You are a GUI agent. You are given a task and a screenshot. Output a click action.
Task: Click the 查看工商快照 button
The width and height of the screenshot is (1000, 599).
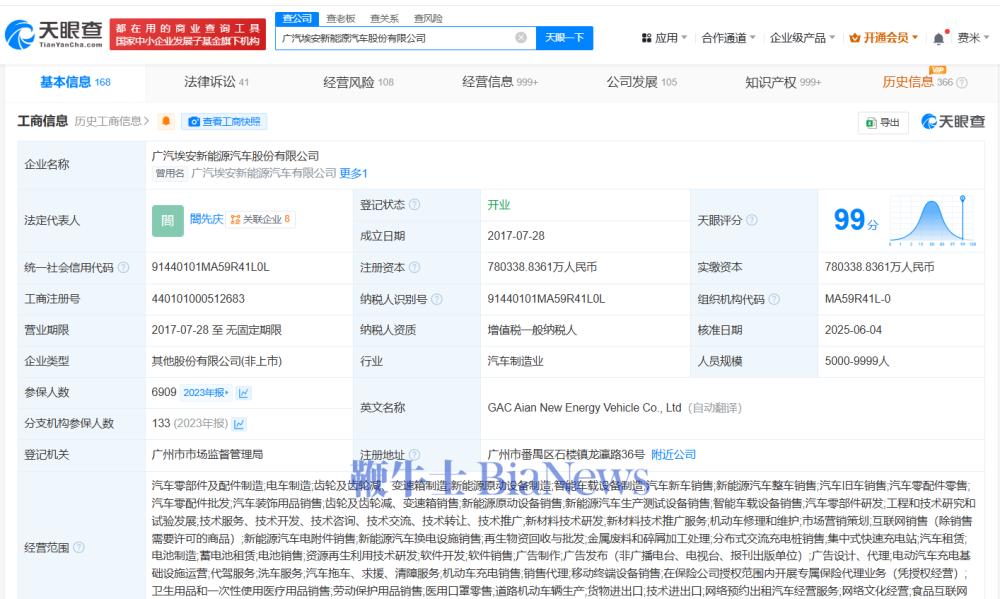coord(224,121)
